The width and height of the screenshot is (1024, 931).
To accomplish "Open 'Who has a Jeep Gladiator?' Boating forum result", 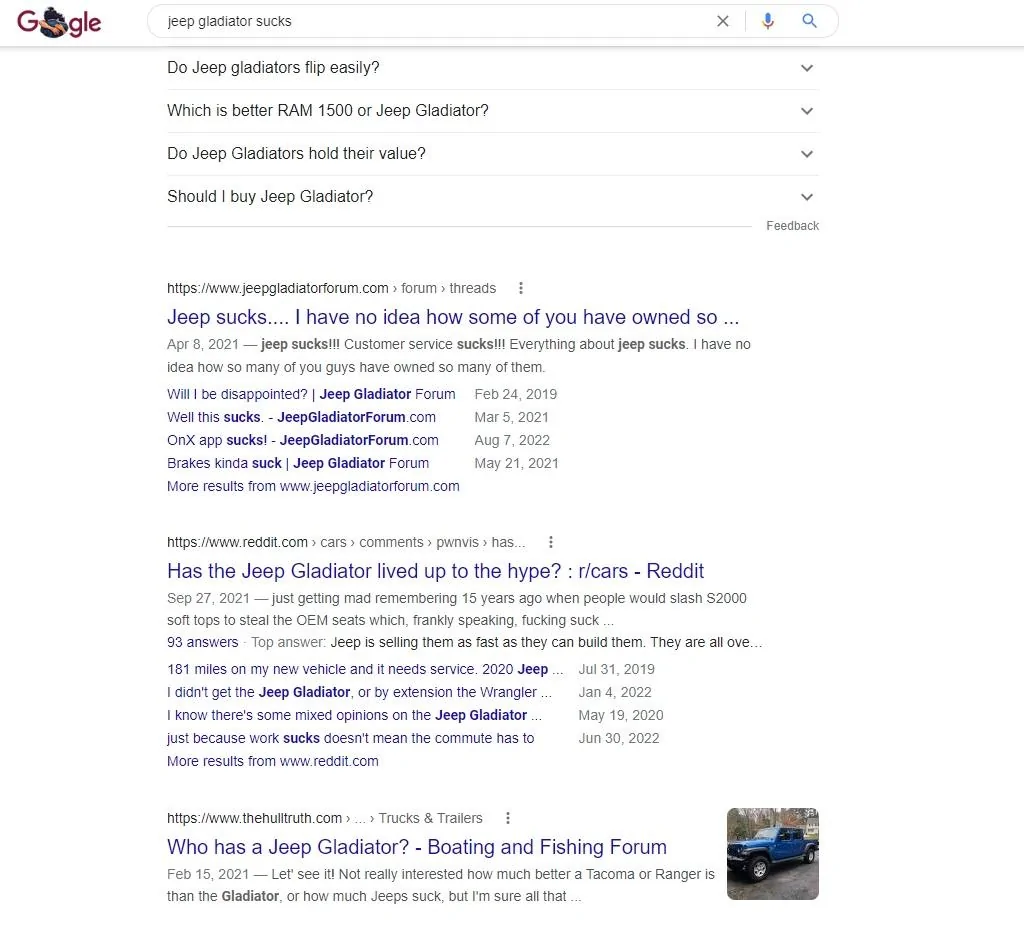I will coord(417,847).
